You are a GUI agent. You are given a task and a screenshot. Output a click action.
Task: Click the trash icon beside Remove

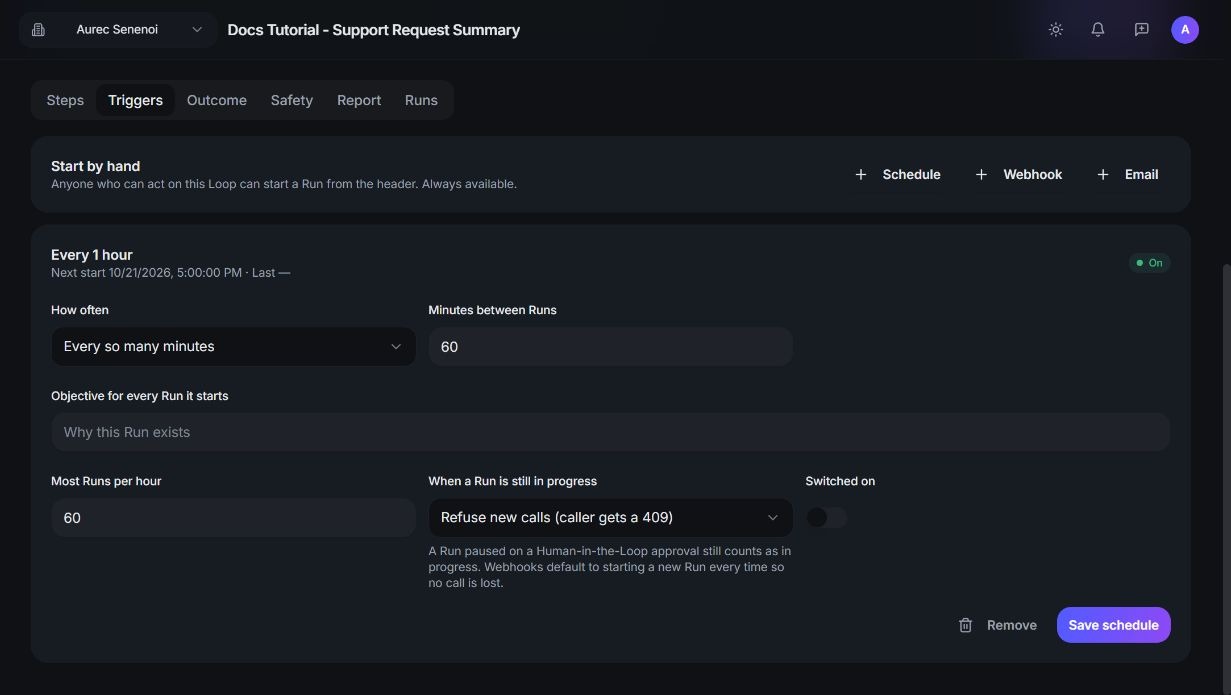pos(965,625)
